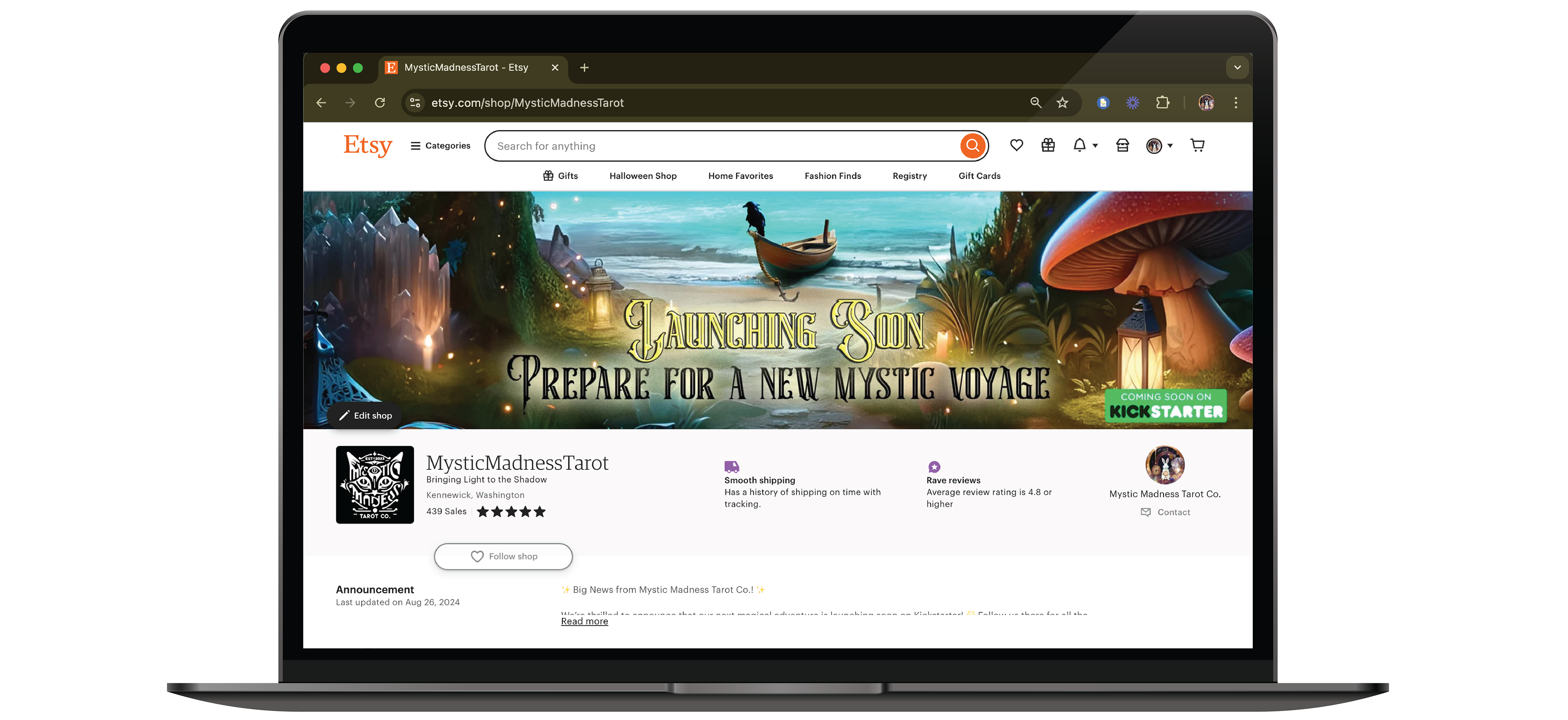This screenshot has width=1568, height=720.
Task: Click the yellow minimize window button
Action: click(341, 68)
